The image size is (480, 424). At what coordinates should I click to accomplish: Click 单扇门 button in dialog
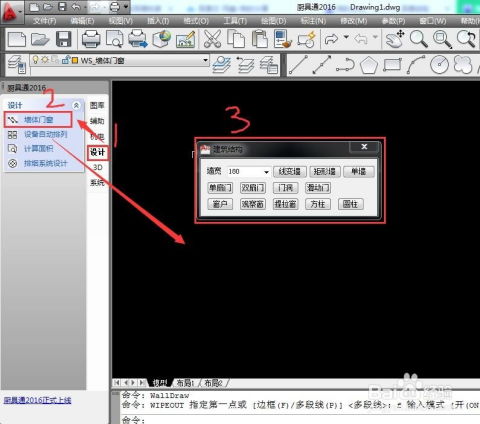point(220,188)
